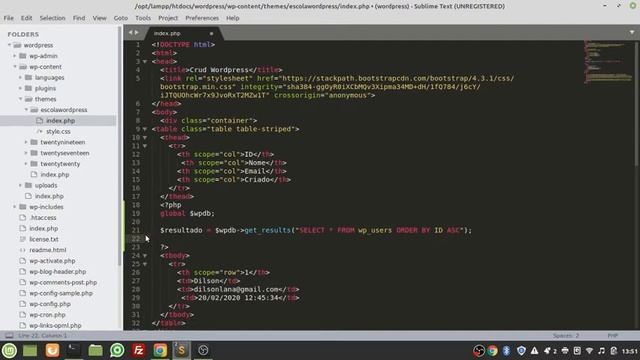Screen dimensions: 640x360
Task: Select wp-config.php in the sidebar
Action: (x=50, y=304)
